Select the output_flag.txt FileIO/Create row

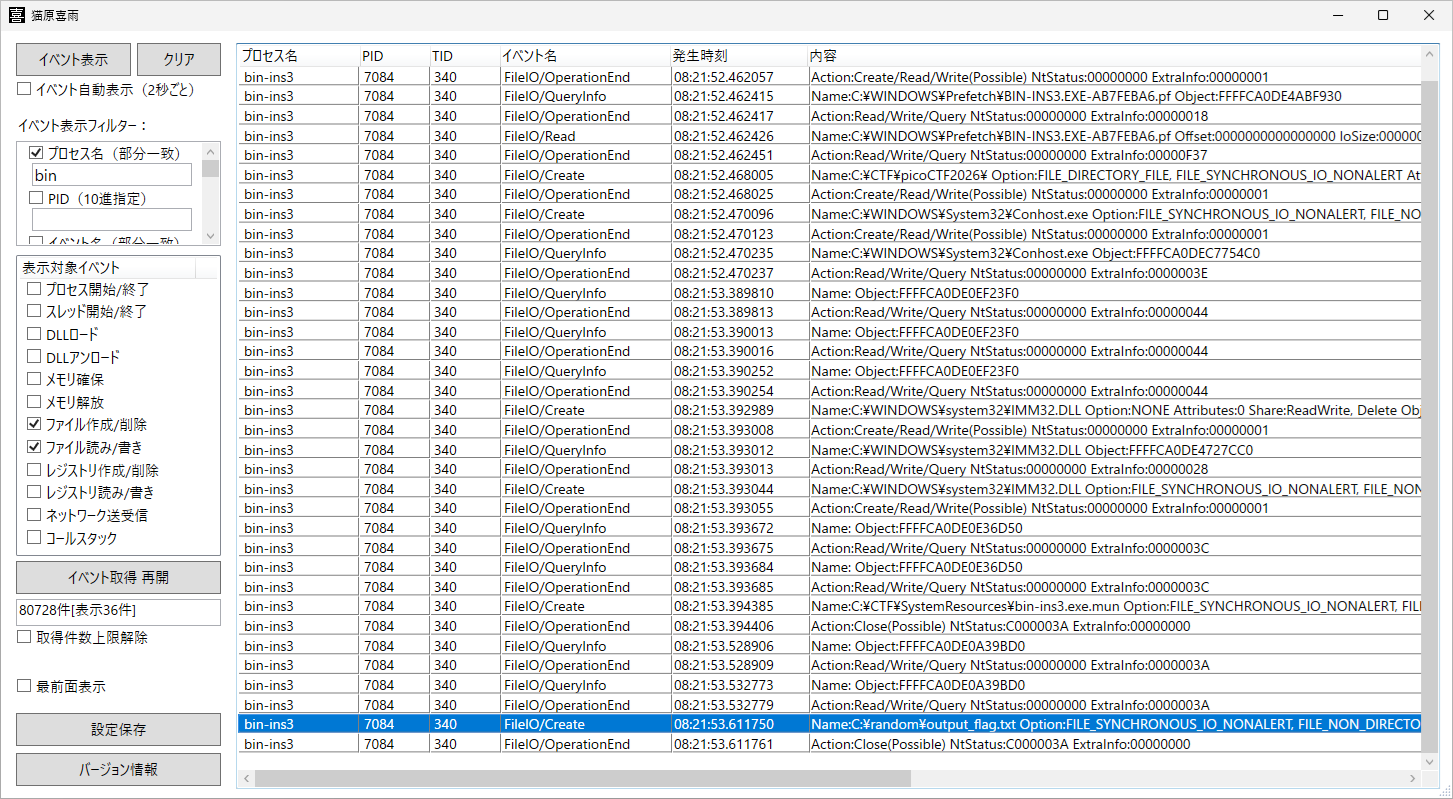point(830,724)
